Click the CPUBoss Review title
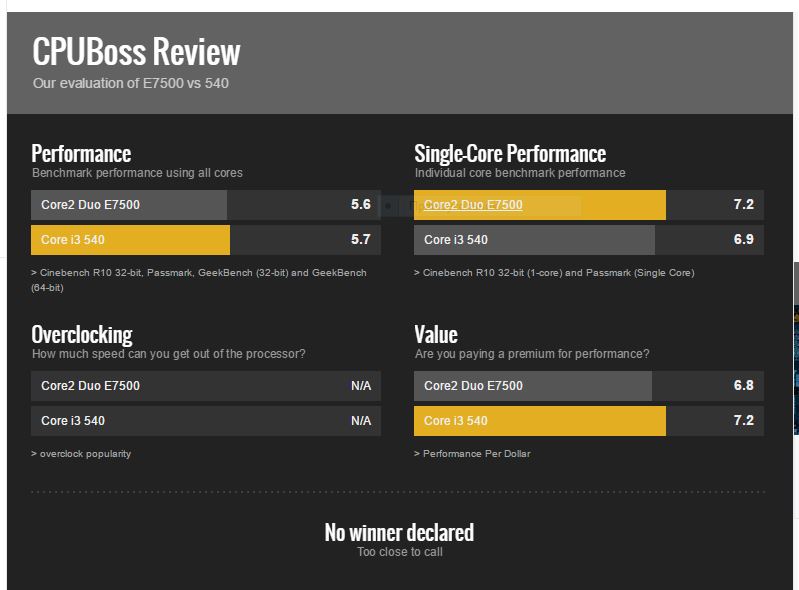This screenshot has height=590, width=799. click(136, 51)
